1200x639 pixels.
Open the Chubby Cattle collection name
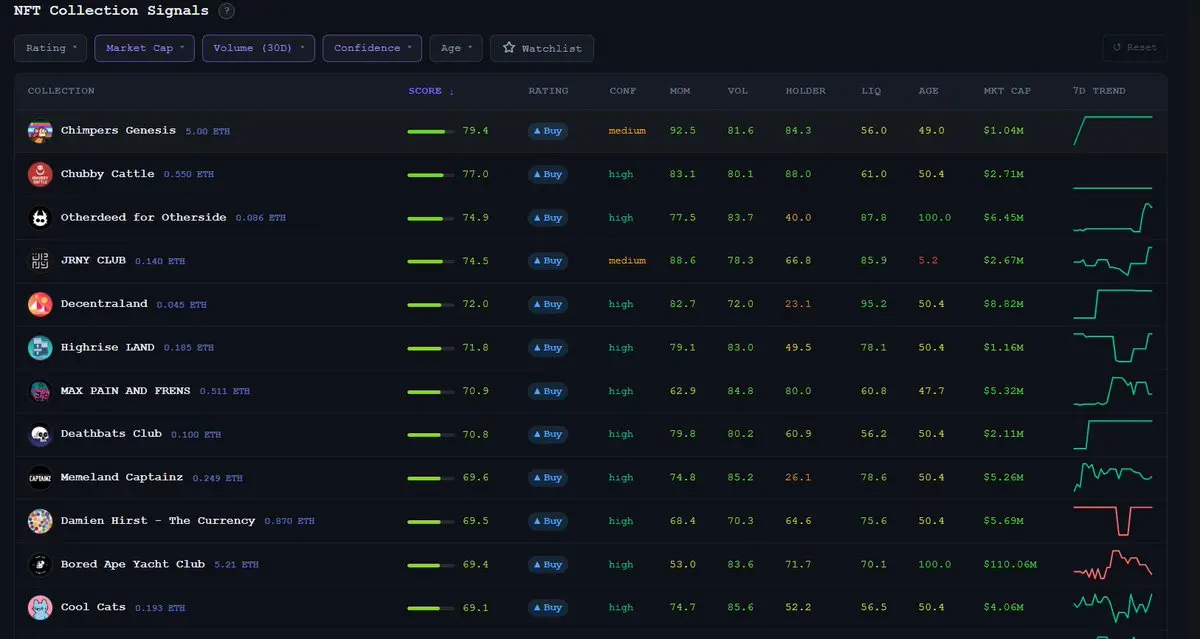(x=107, y=174)
